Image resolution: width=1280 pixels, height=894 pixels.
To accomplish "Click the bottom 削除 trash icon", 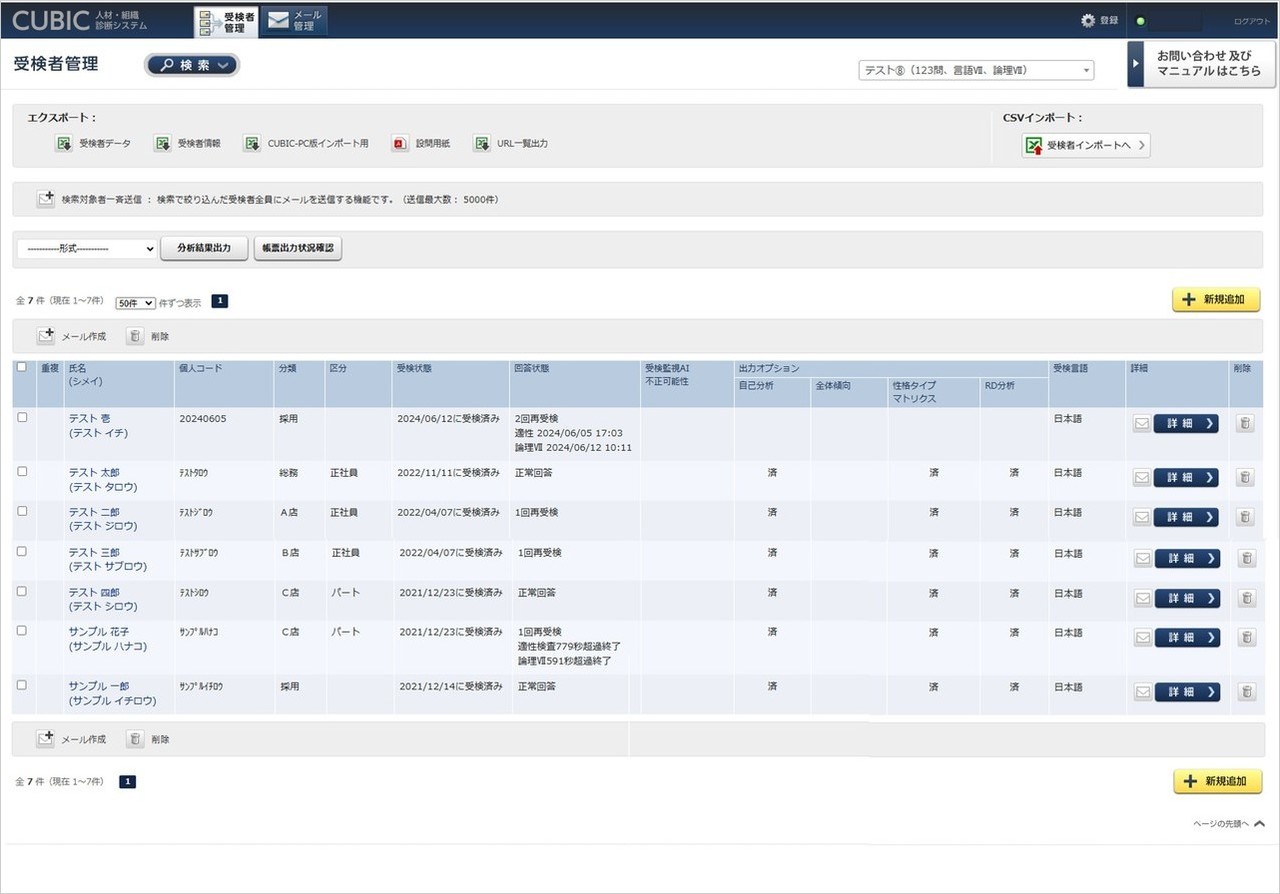I will (135, 739).
